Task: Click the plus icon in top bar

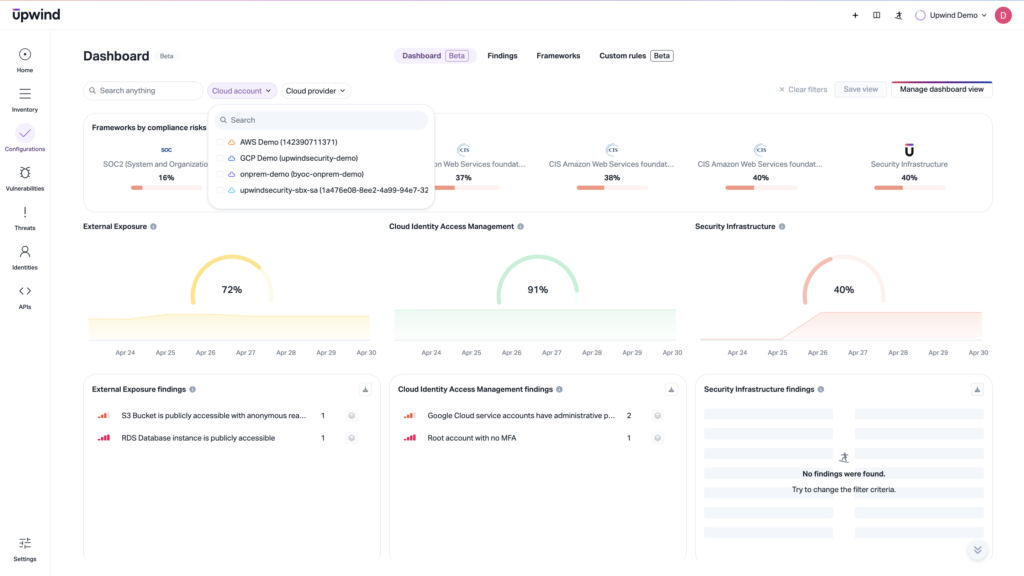Action: (x=855, y=14)
